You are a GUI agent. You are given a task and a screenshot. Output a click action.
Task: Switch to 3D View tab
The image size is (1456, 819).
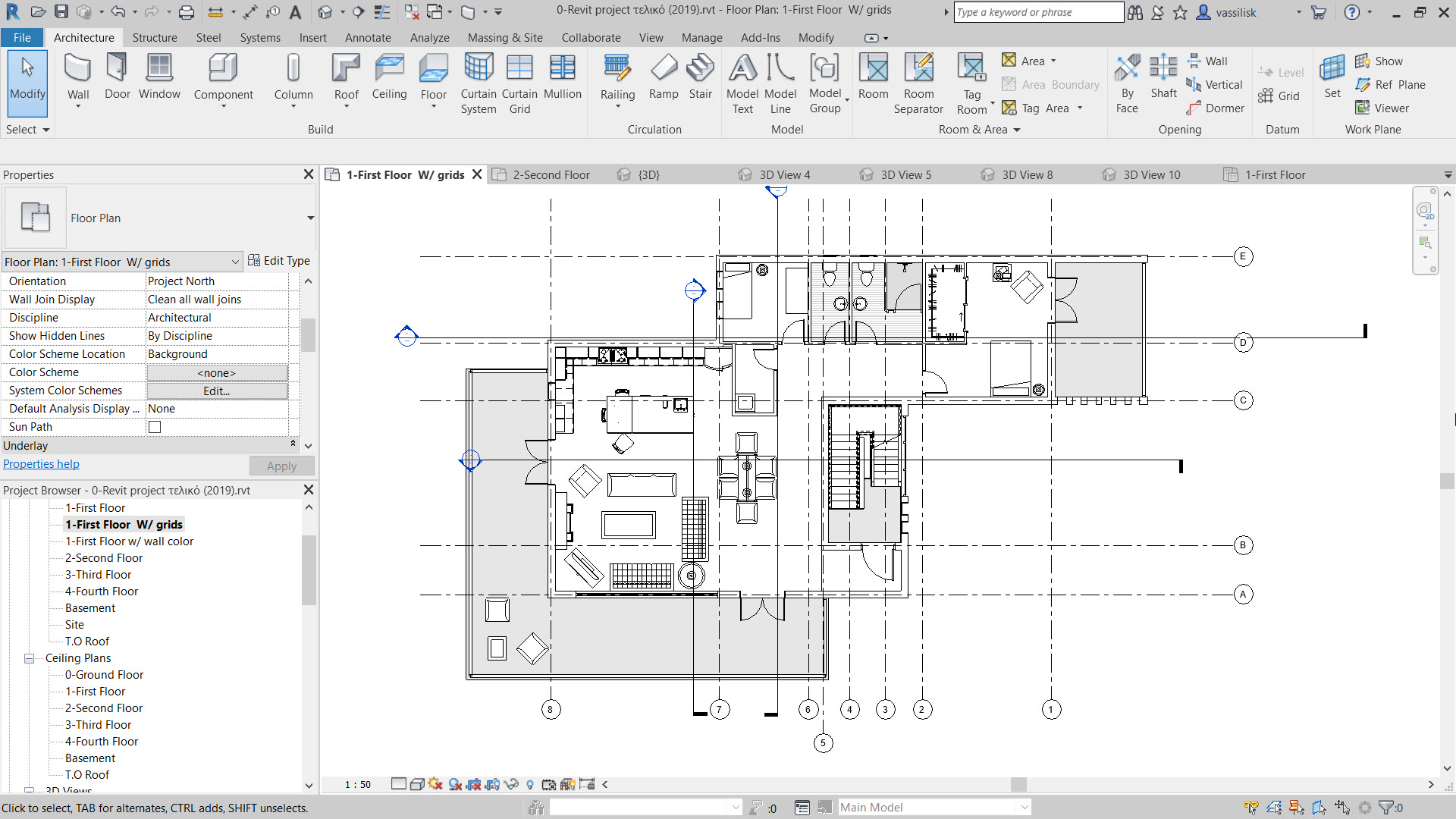647,174
